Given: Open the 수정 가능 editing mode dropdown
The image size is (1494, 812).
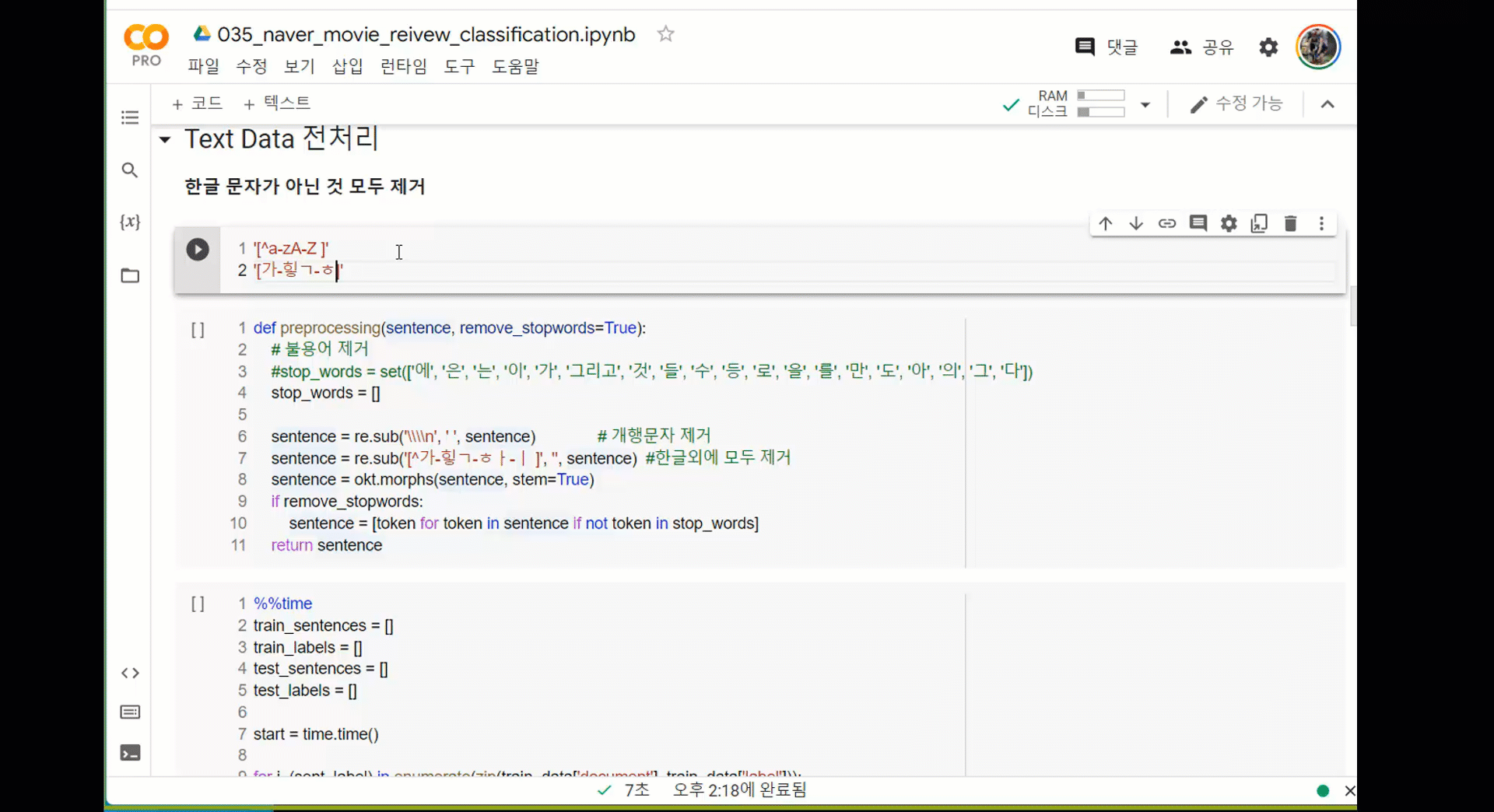Looking at the screenshot, I should pos(1236,103).
